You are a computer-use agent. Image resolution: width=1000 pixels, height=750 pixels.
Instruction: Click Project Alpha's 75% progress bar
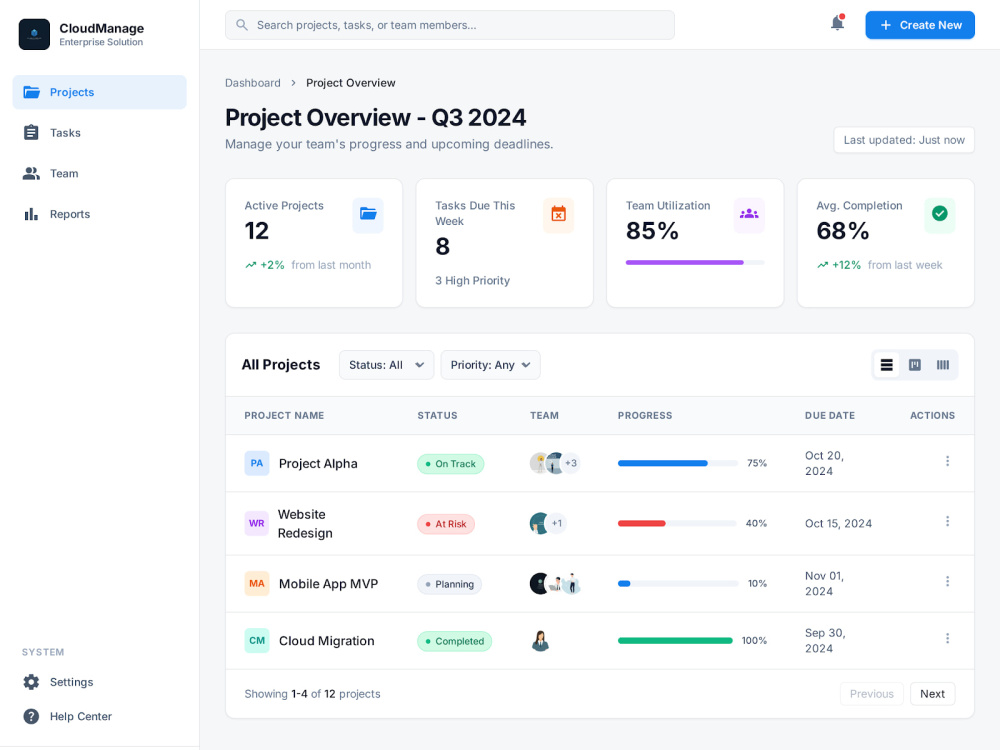(677, 464)
